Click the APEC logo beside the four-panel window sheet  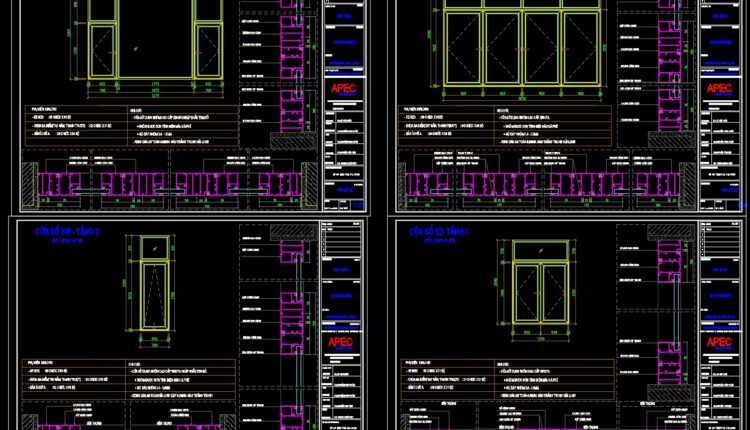pos(719,88)
